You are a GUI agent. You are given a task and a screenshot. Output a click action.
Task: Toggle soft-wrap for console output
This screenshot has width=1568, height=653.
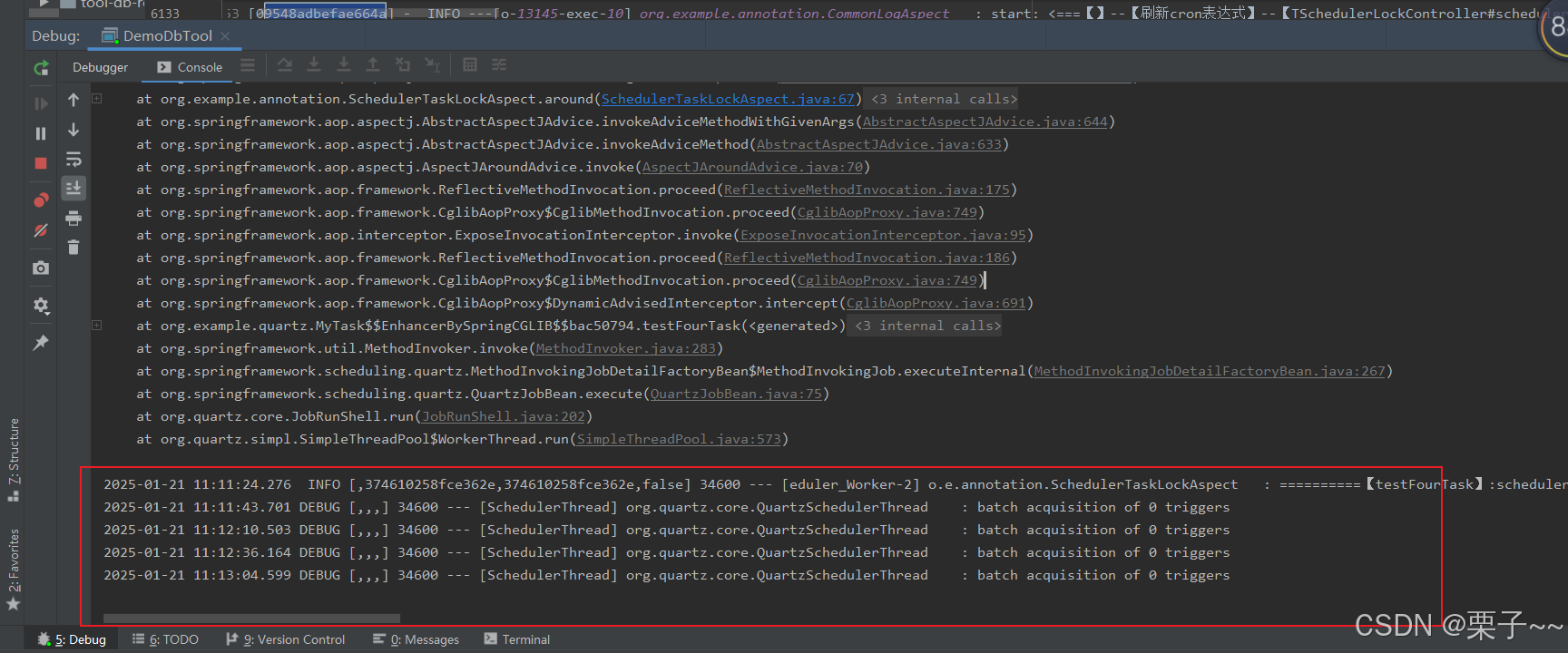pos(73,160)
